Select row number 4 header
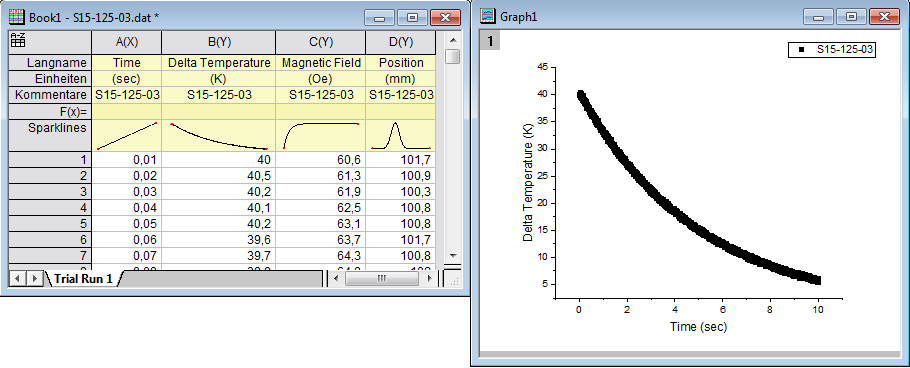910x368 pixels. coord(50,208)
